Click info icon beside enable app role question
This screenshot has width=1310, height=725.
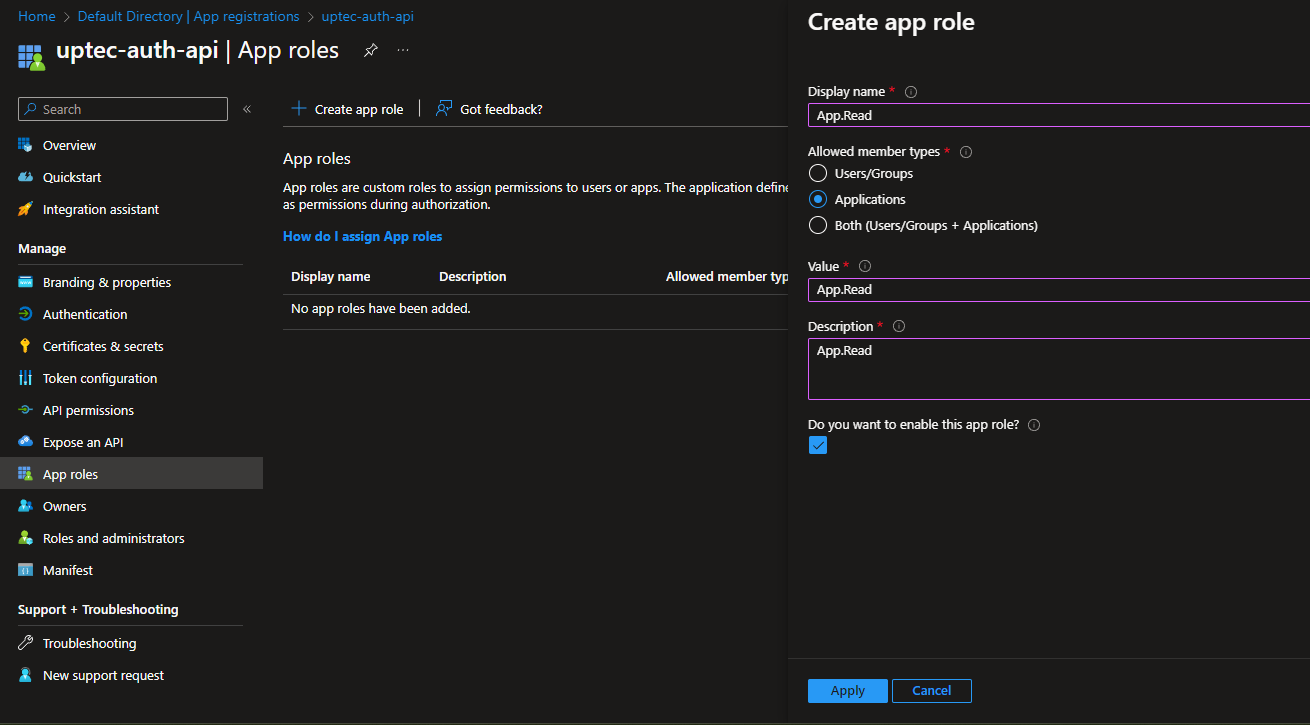pyautogui.click(x=1034, y=425)
